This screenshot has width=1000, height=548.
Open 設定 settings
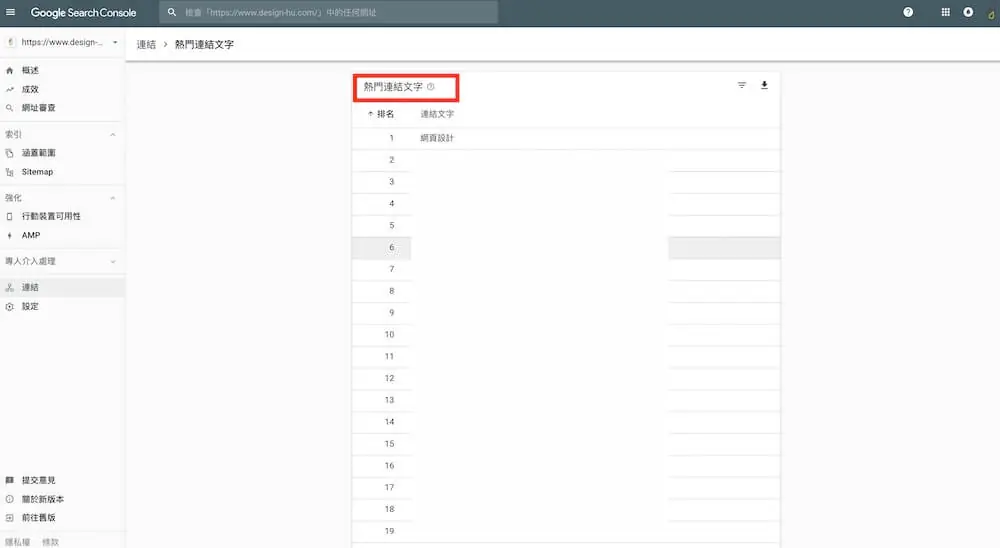click(30, 306)
